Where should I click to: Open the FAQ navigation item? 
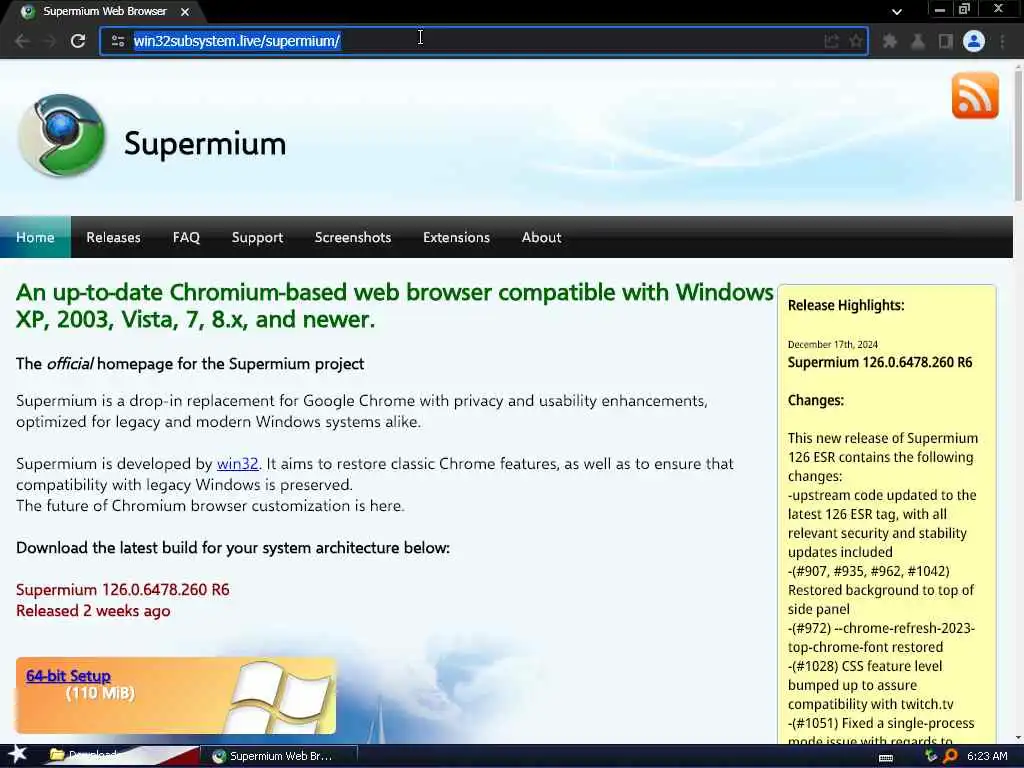[x=186, y=237]
